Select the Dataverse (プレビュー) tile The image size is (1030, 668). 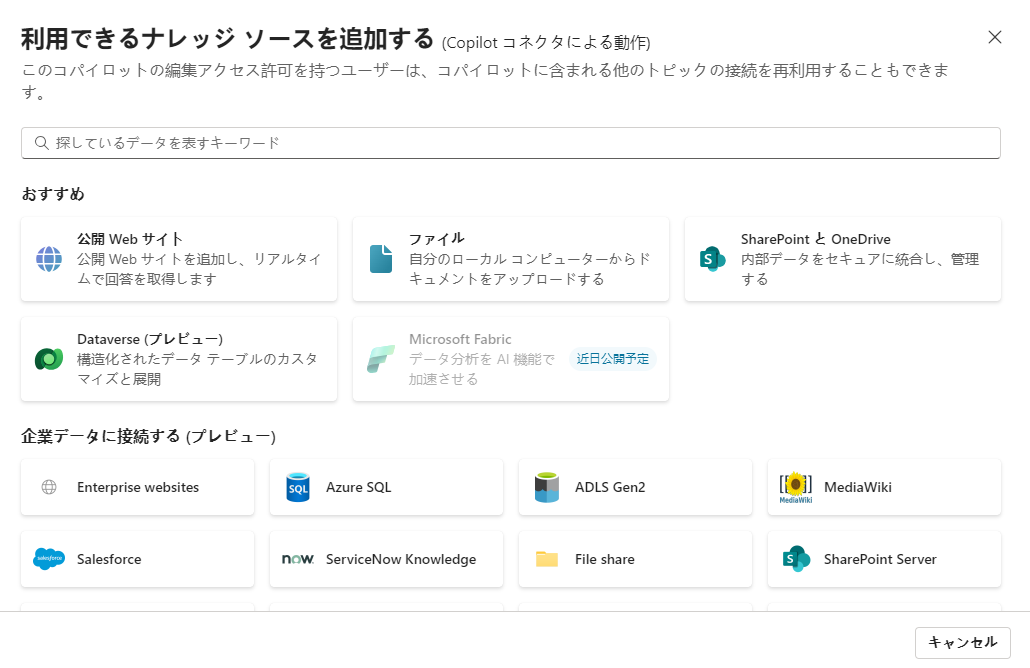(178, 360)
